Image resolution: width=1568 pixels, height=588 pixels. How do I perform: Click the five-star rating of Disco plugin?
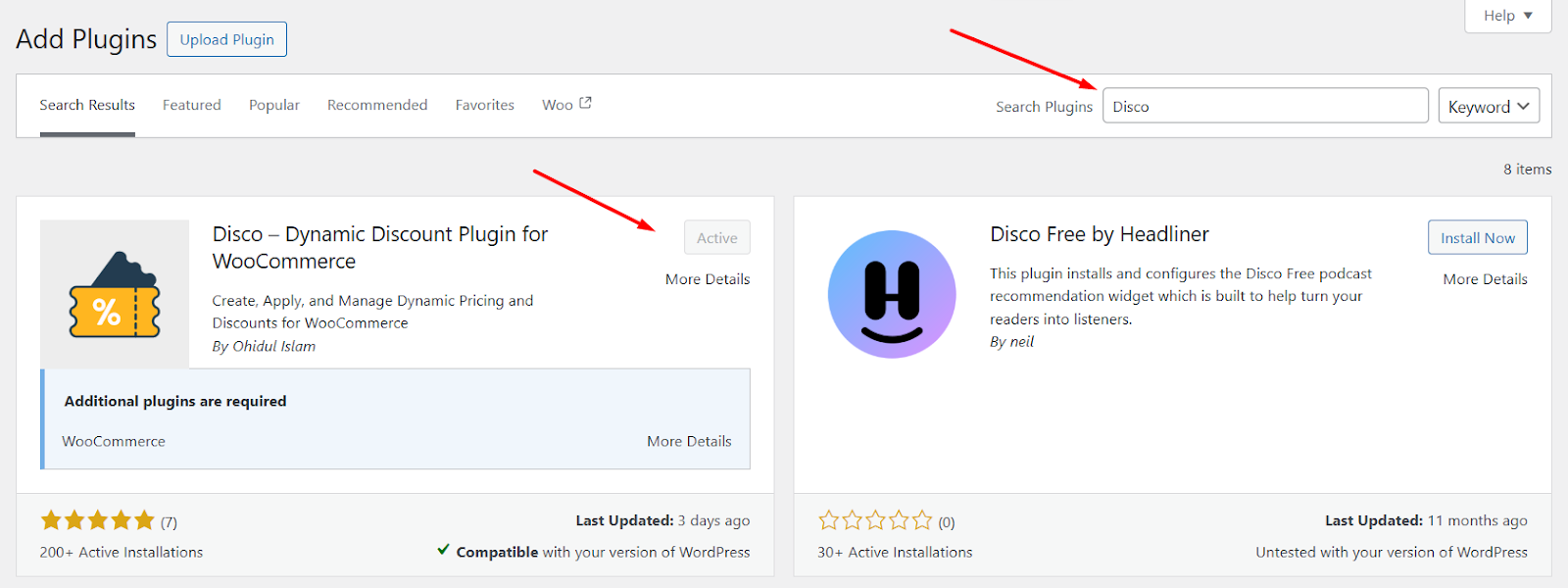point(97,520)
